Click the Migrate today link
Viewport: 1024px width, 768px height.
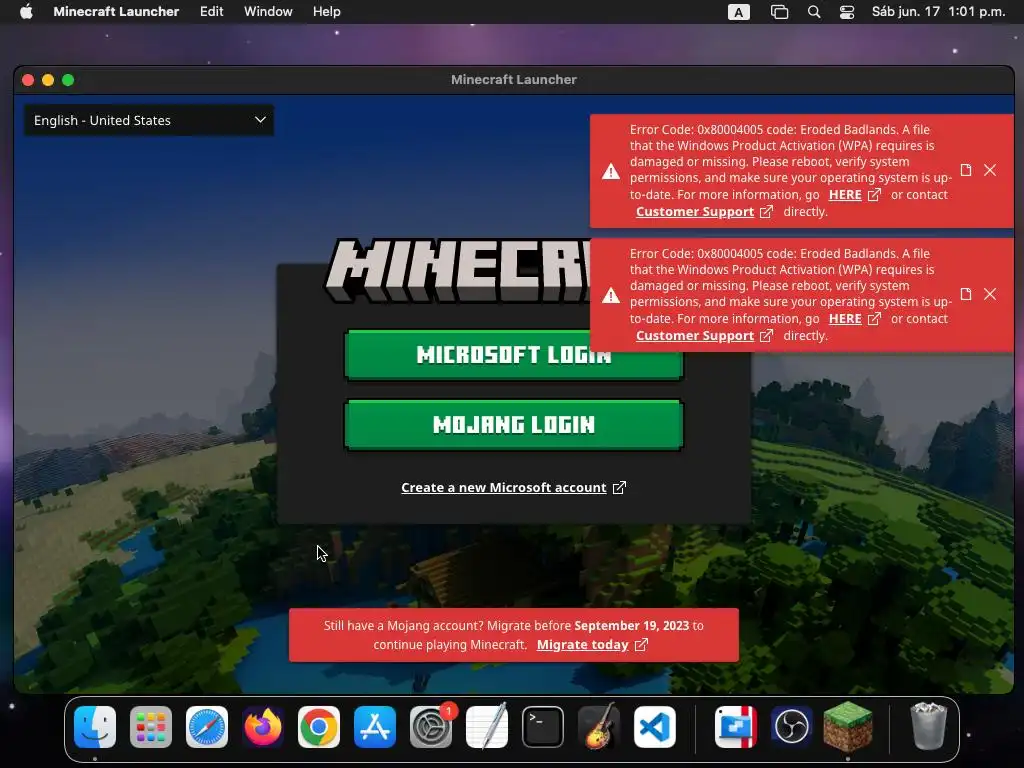(583, 645)
